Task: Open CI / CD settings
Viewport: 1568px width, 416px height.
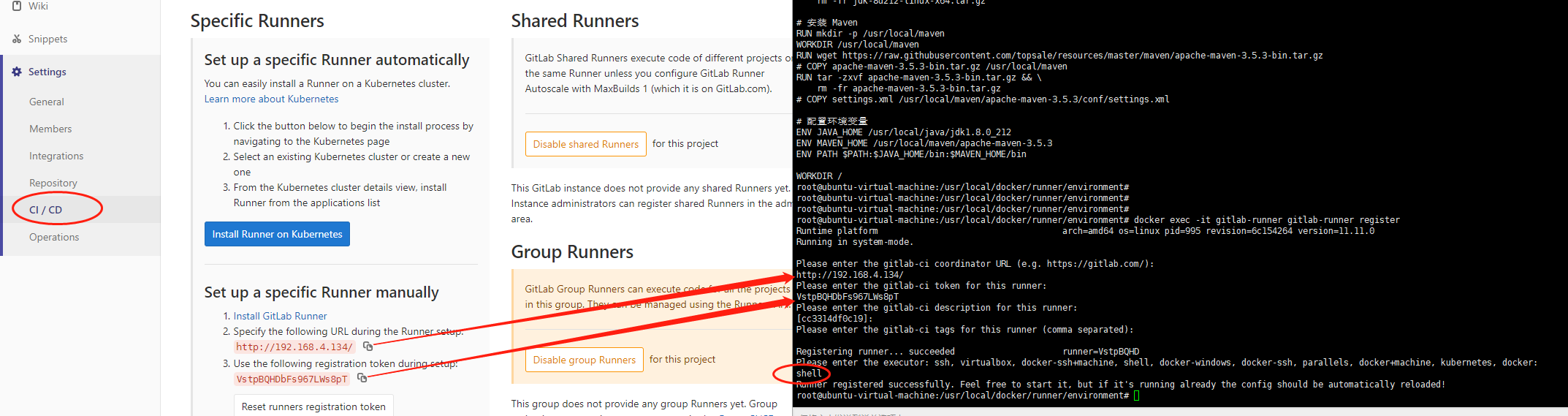Action: point(45,210)
